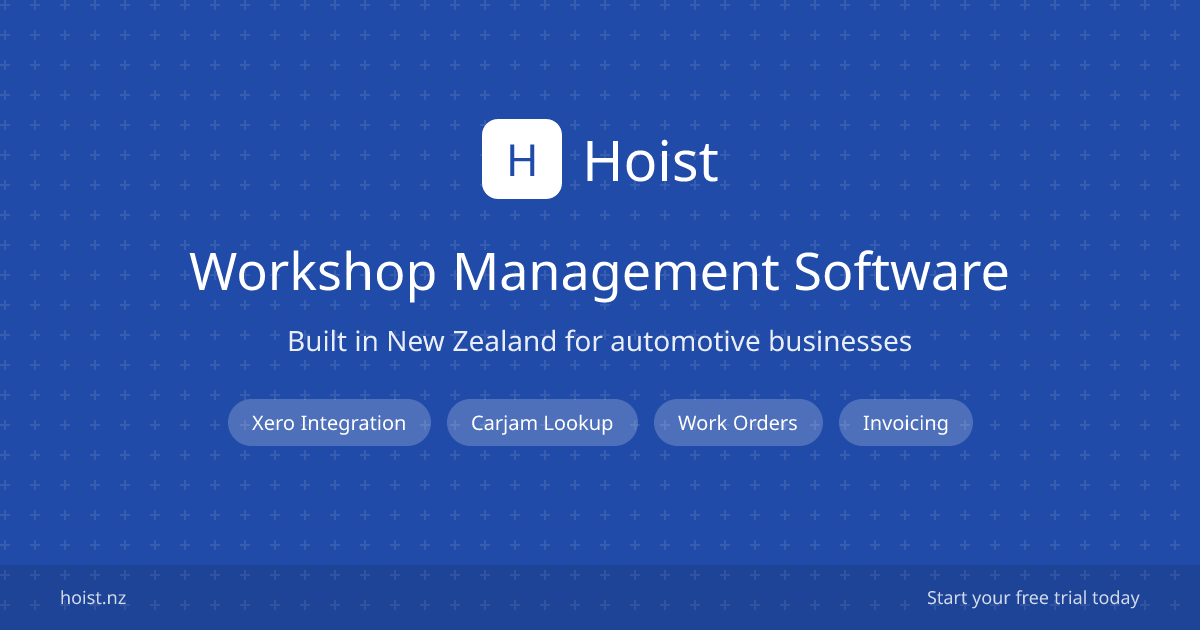
Task: Select the Carjam Lookup pill
Action: [x=542, y=422]
